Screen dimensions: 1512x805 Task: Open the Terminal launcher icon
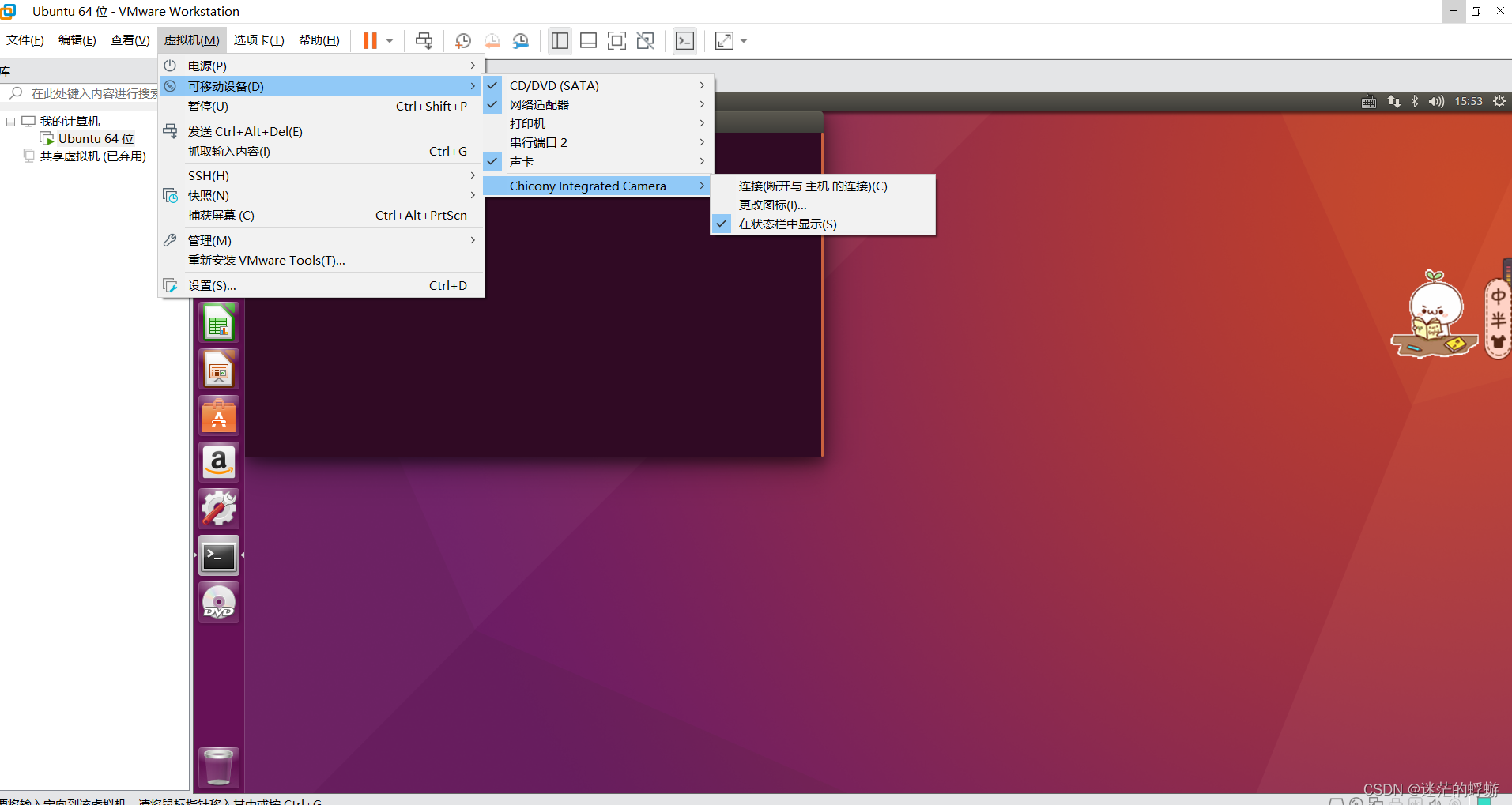(x=219, y=556)
